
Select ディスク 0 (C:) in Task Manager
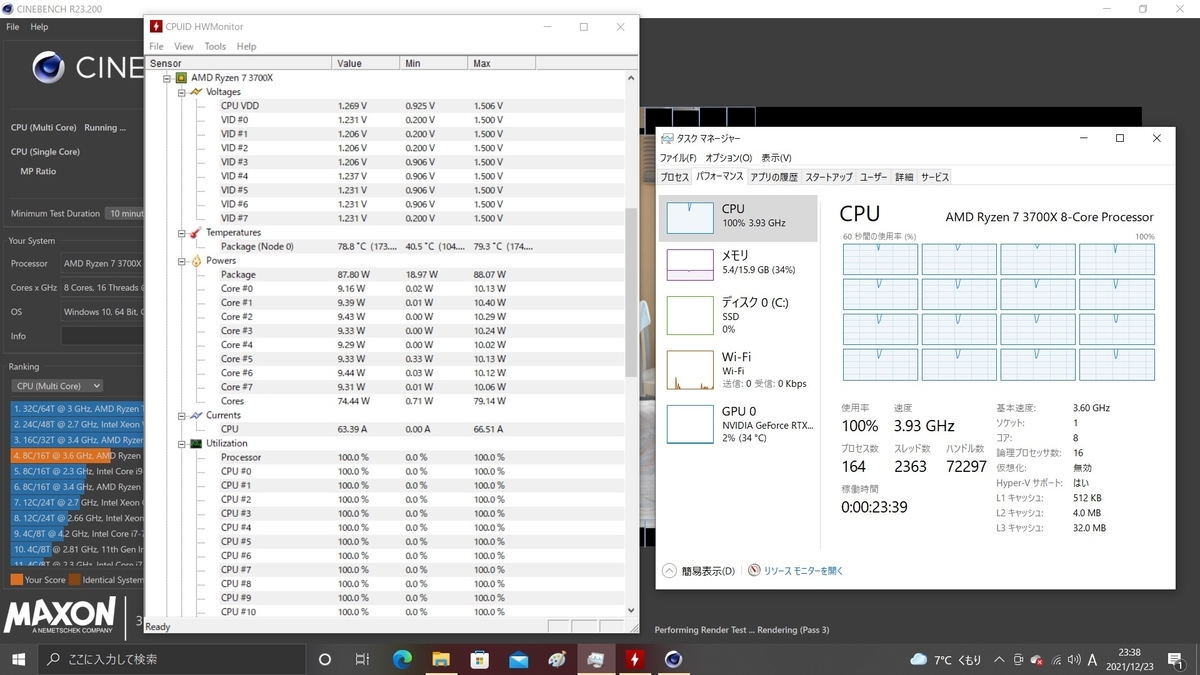point(738,314)
